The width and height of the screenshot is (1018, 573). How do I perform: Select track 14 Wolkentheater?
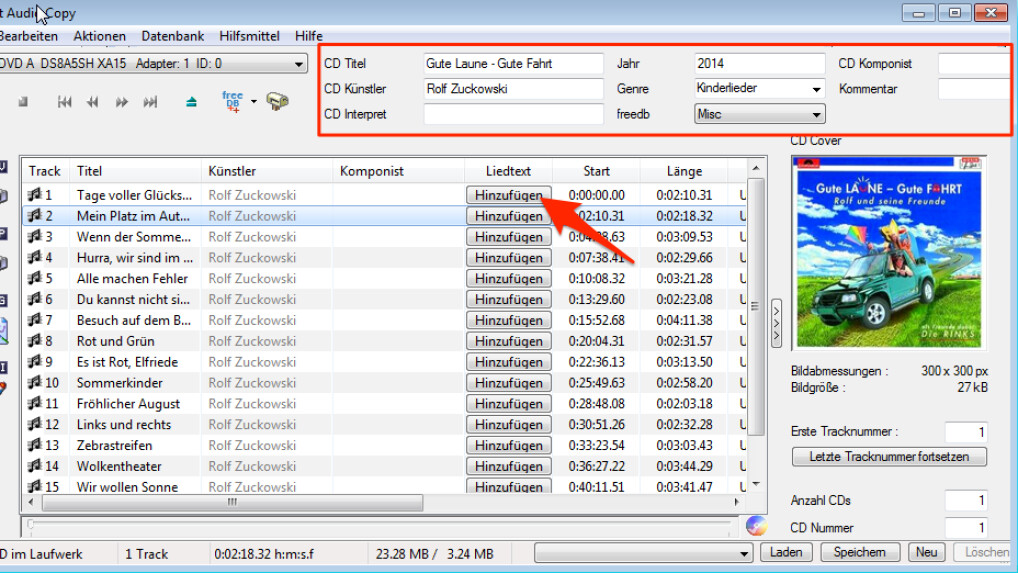119,466
